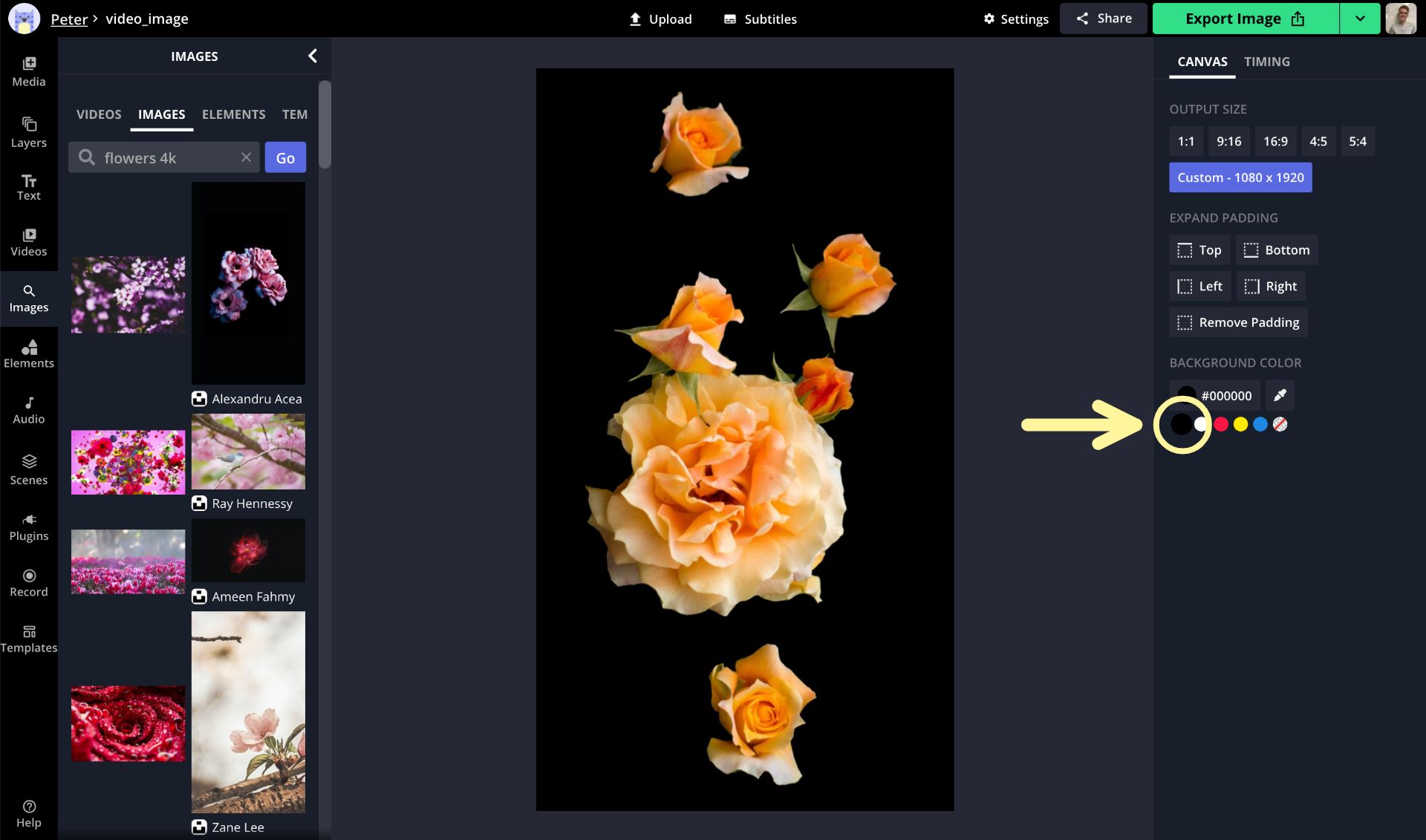Image resolution: width=1426 pixels, height=840 pixels.
Task: Select the Zane Lee flower thumbnail
Action: coord(248,712)
